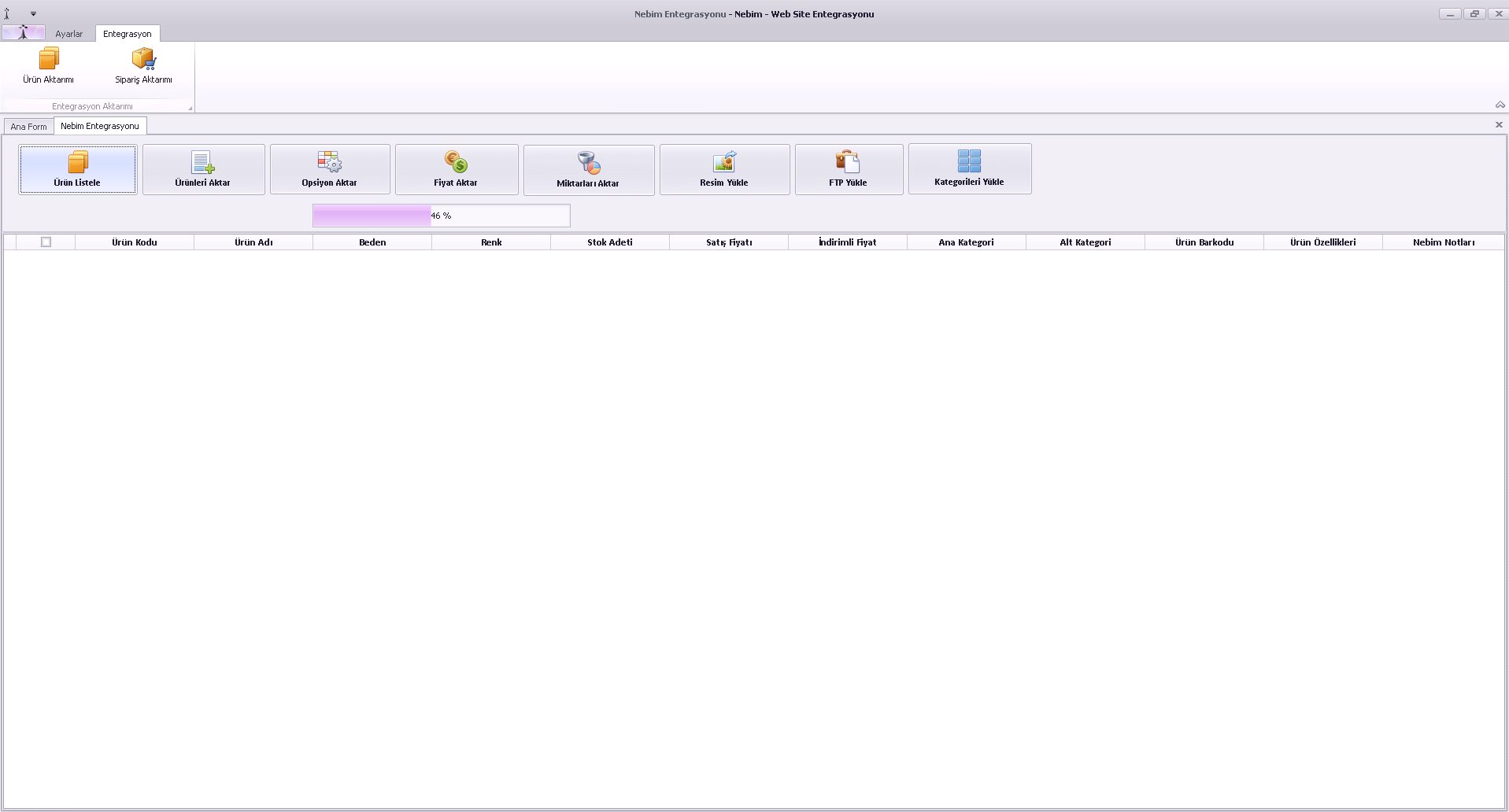This screenshot has width=1509, height=812.
Task: Start Fiyat Aktar price transfer
Action: (456, 169)
